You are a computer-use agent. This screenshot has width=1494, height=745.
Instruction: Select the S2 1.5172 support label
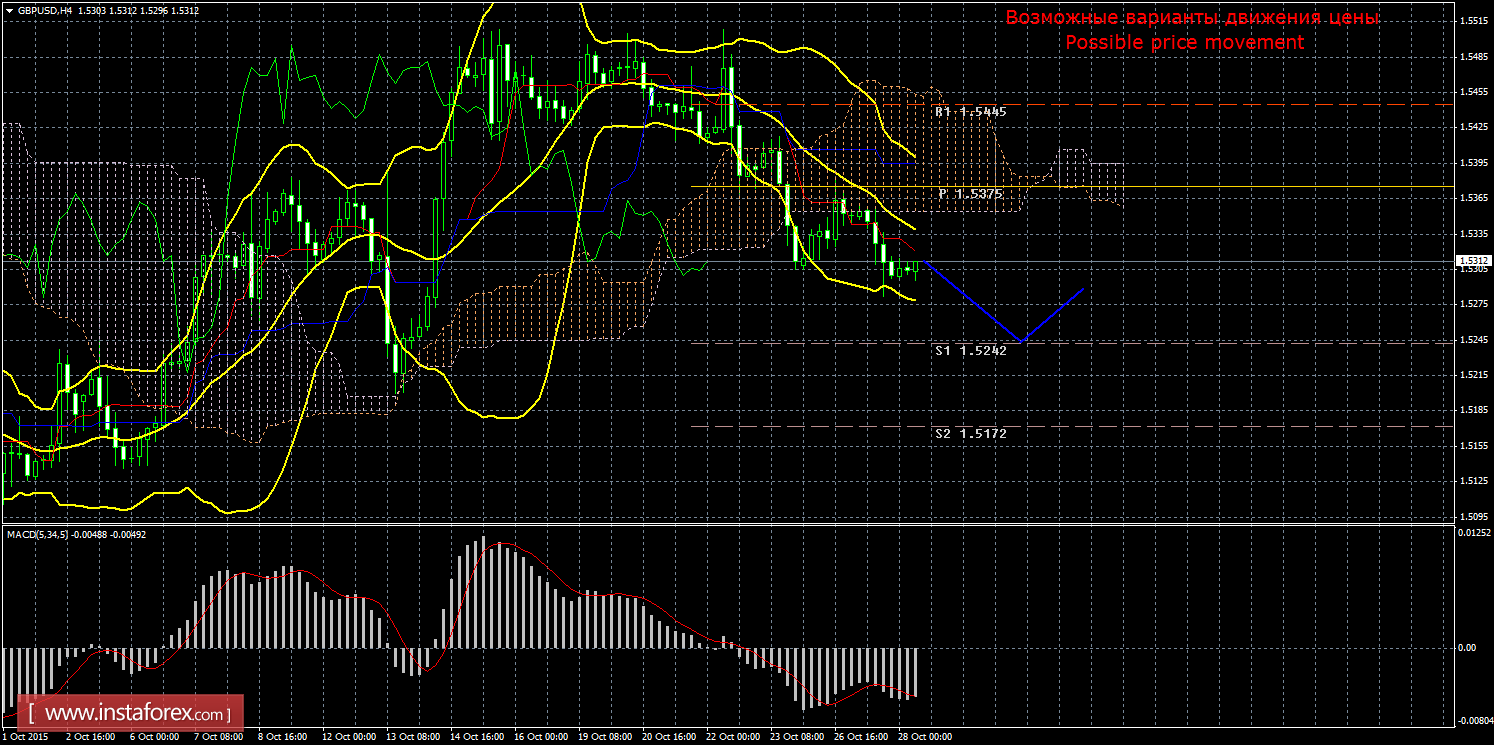[x=970, y=434]
